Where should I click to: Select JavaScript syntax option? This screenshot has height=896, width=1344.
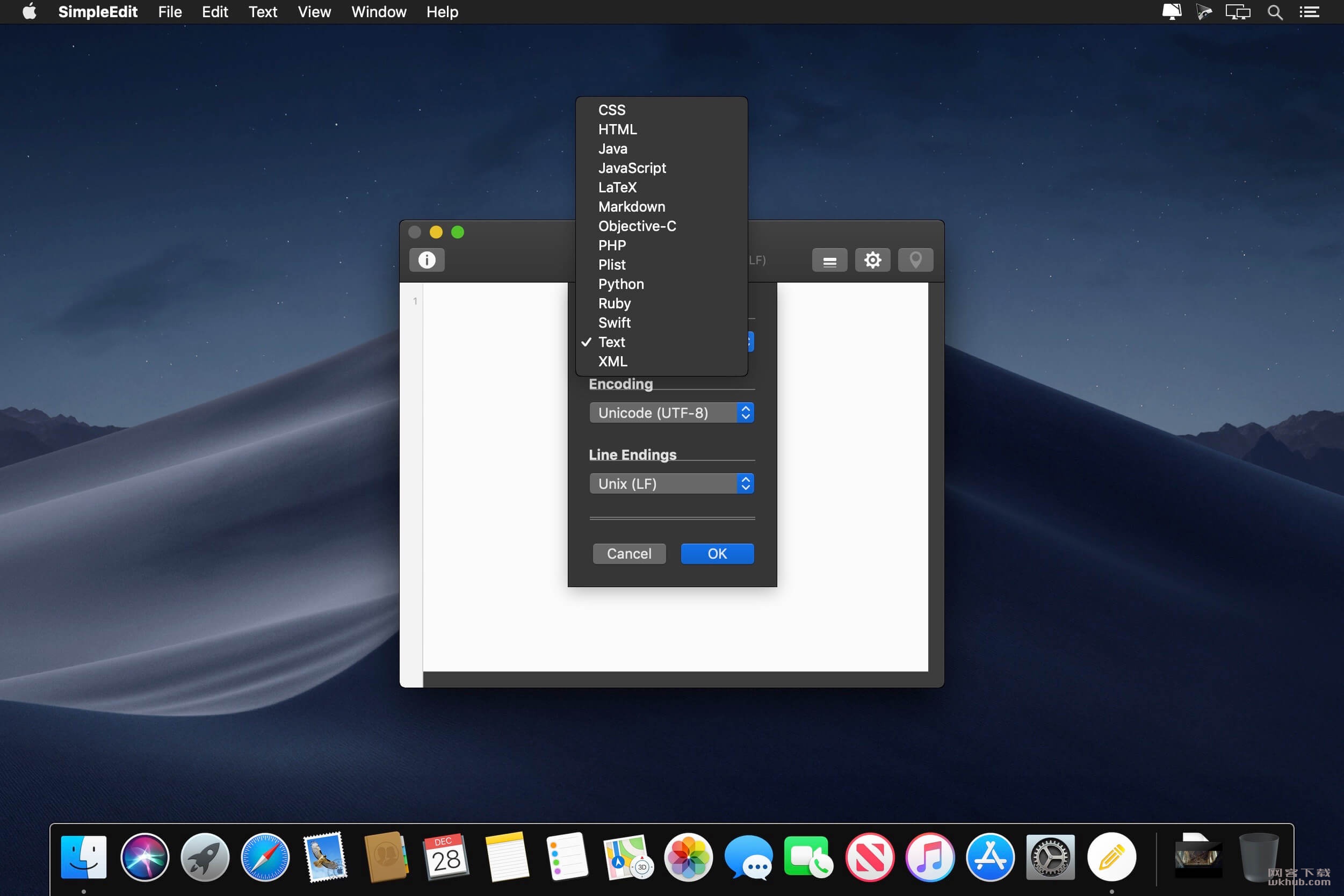point(662,168)
